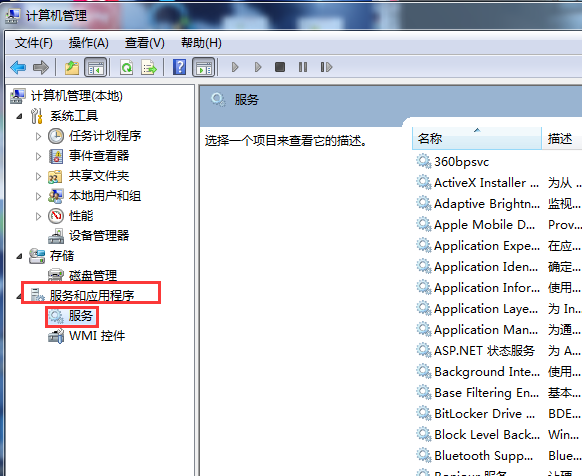Toggle the show/hide action pane button
This screenshot has height=476, width=582.
(x=204, y=67)
